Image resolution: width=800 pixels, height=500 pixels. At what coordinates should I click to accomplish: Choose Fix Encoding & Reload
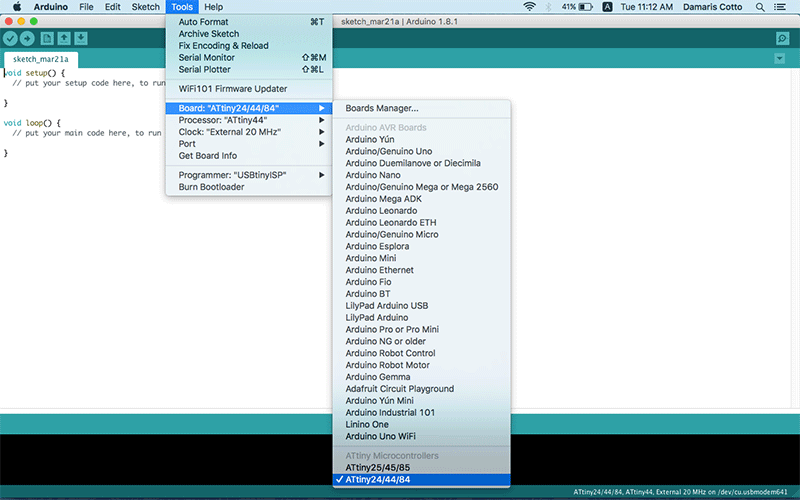point(249,45)
